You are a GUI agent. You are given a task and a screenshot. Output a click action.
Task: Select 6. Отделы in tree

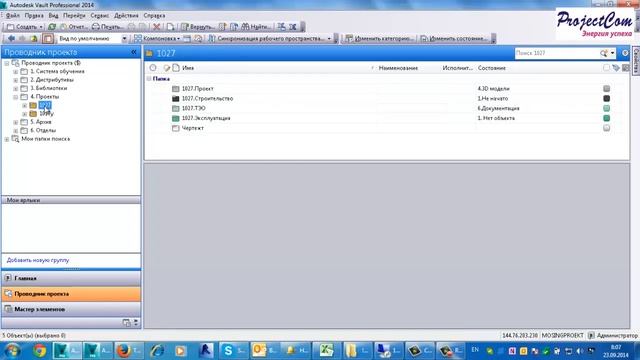pos(43,131)
